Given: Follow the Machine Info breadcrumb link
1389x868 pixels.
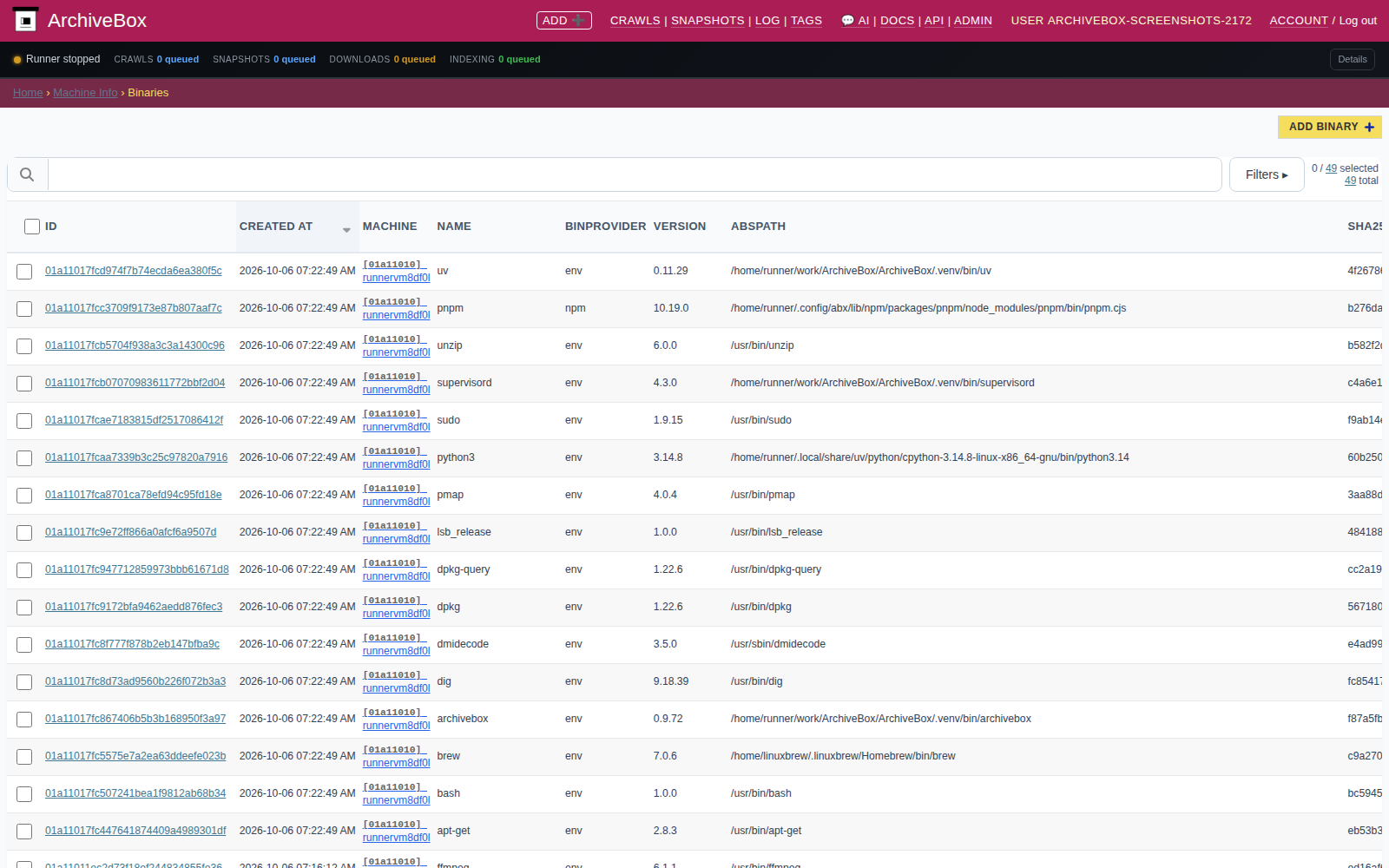Looking at the screenshot, I should [85, 93].
